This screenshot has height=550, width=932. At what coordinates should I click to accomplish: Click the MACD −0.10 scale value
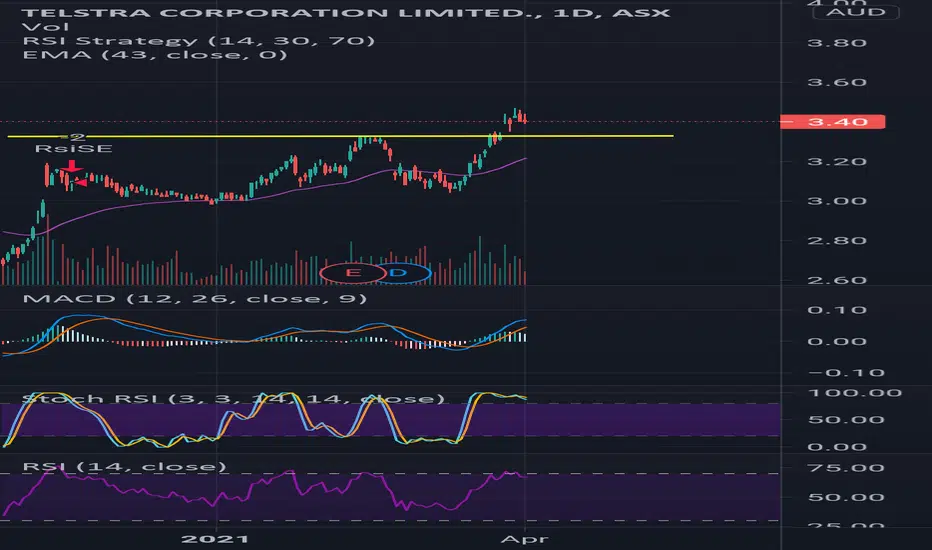(846, 373)
